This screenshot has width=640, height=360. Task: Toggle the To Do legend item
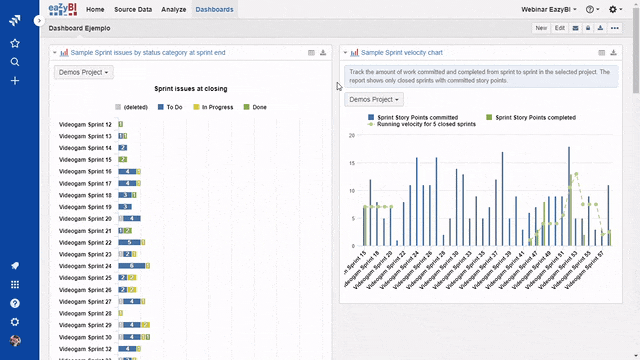click(170, 107)
